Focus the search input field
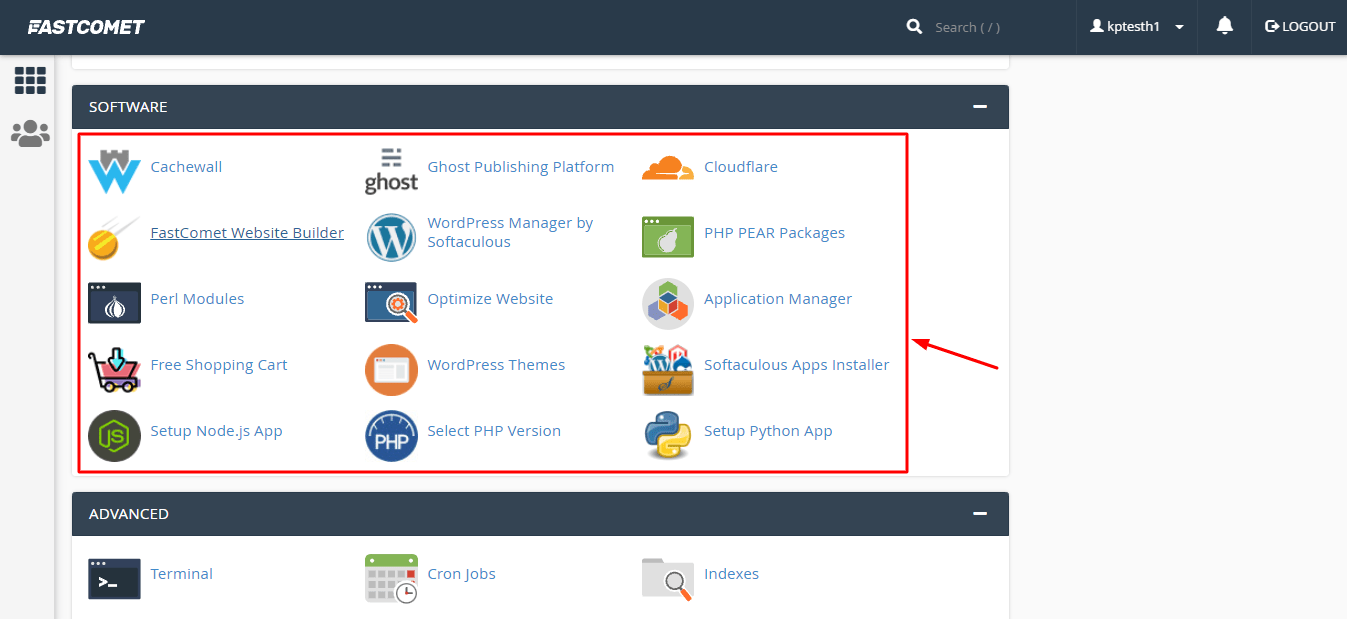The width and height of the screenshot is (1347, 619). tap(990, 27)
